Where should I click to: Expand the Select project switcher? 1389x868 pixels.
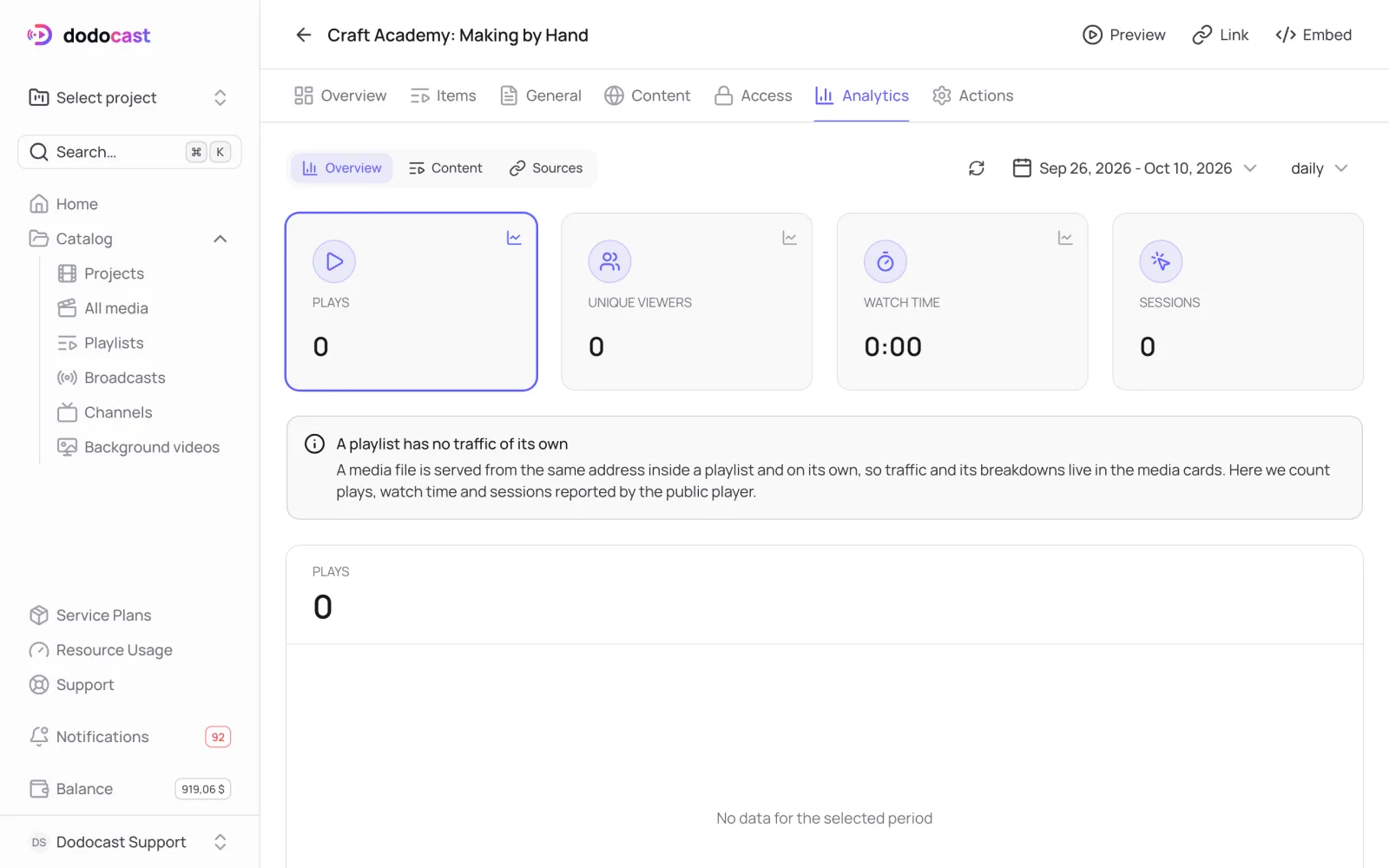130,98
